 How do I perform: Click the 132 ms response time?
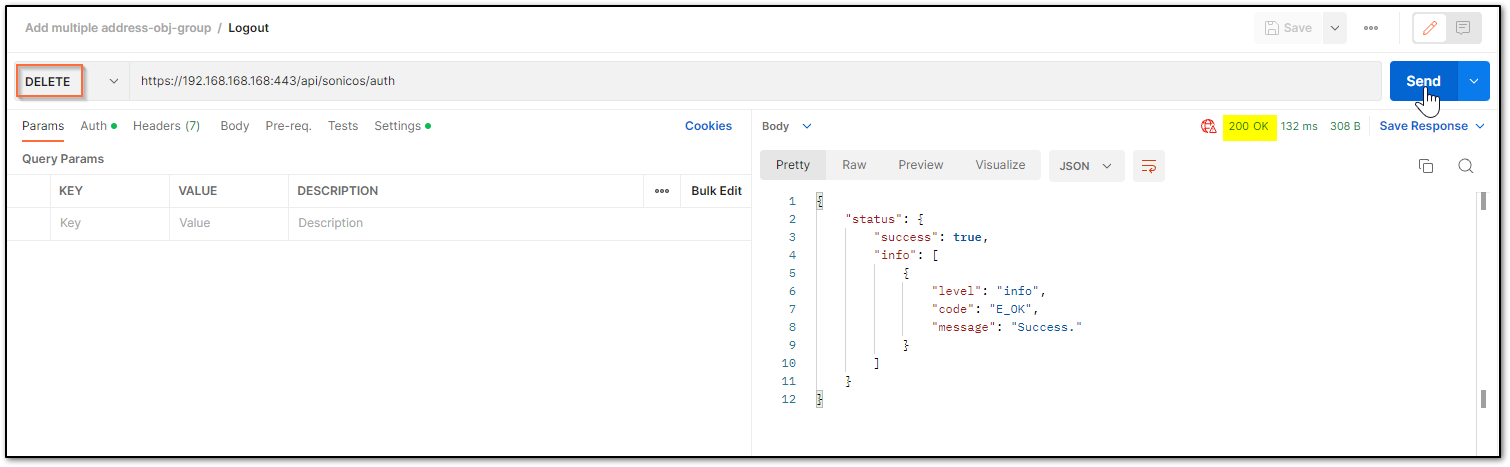point(1300,126)
